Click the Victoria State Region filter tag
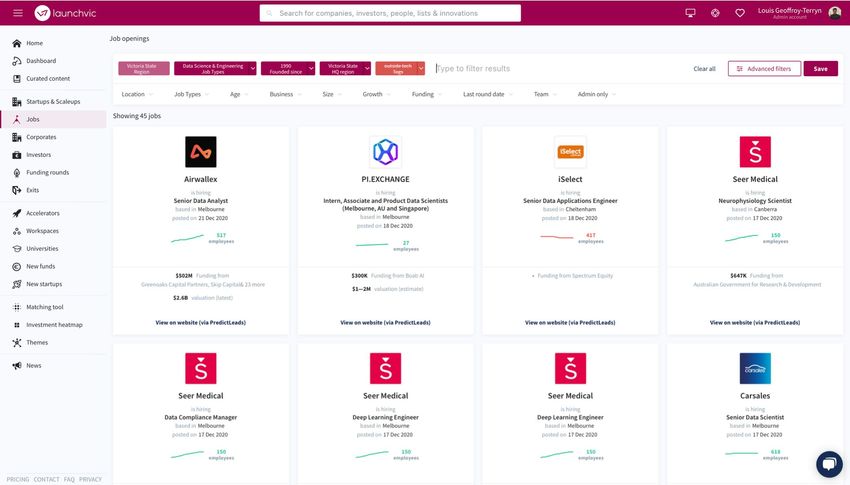The width and height of the screenshot is (850, 485). click(x=144, y=68)
